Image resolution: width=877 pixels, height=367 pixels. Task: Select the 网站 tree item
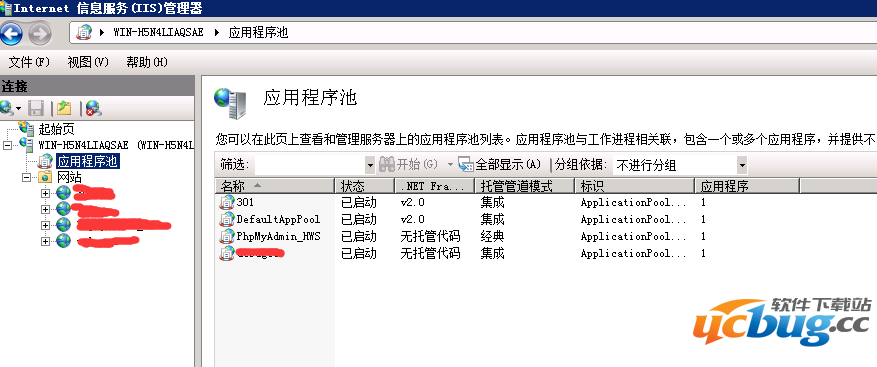click(x=69, y=178)
